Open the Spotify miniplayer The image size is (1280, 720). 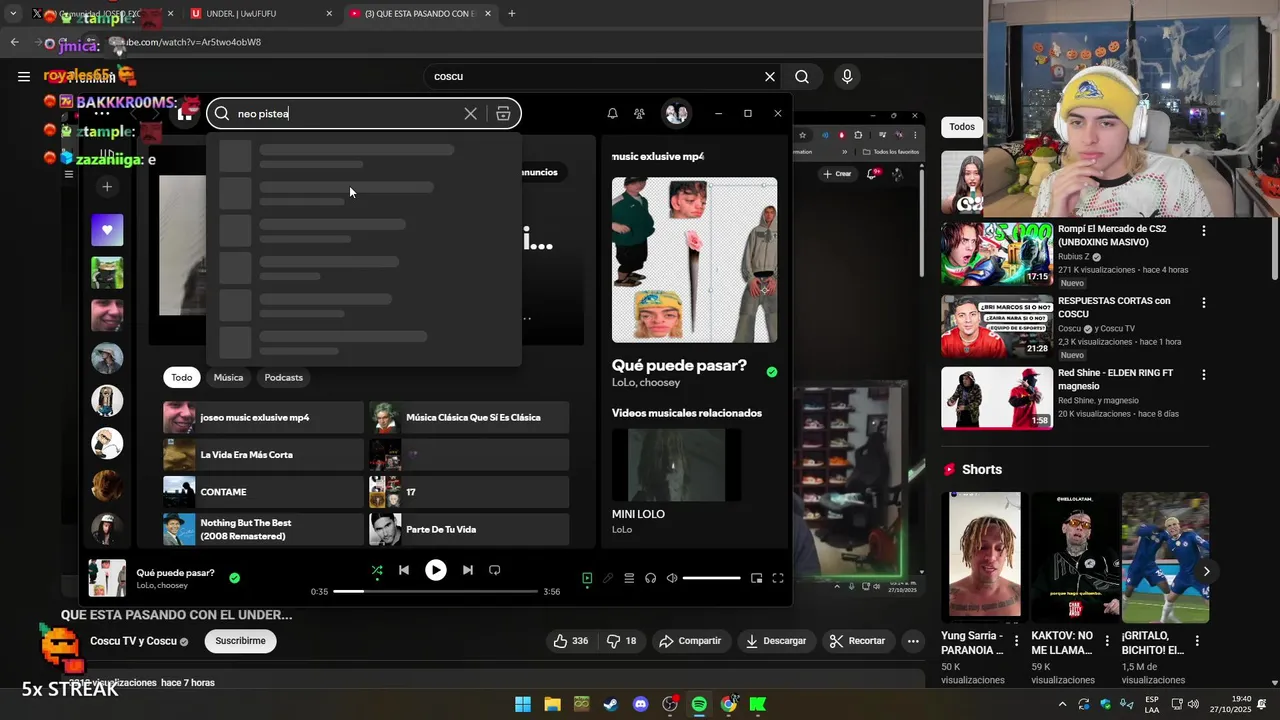pos(756,578)
